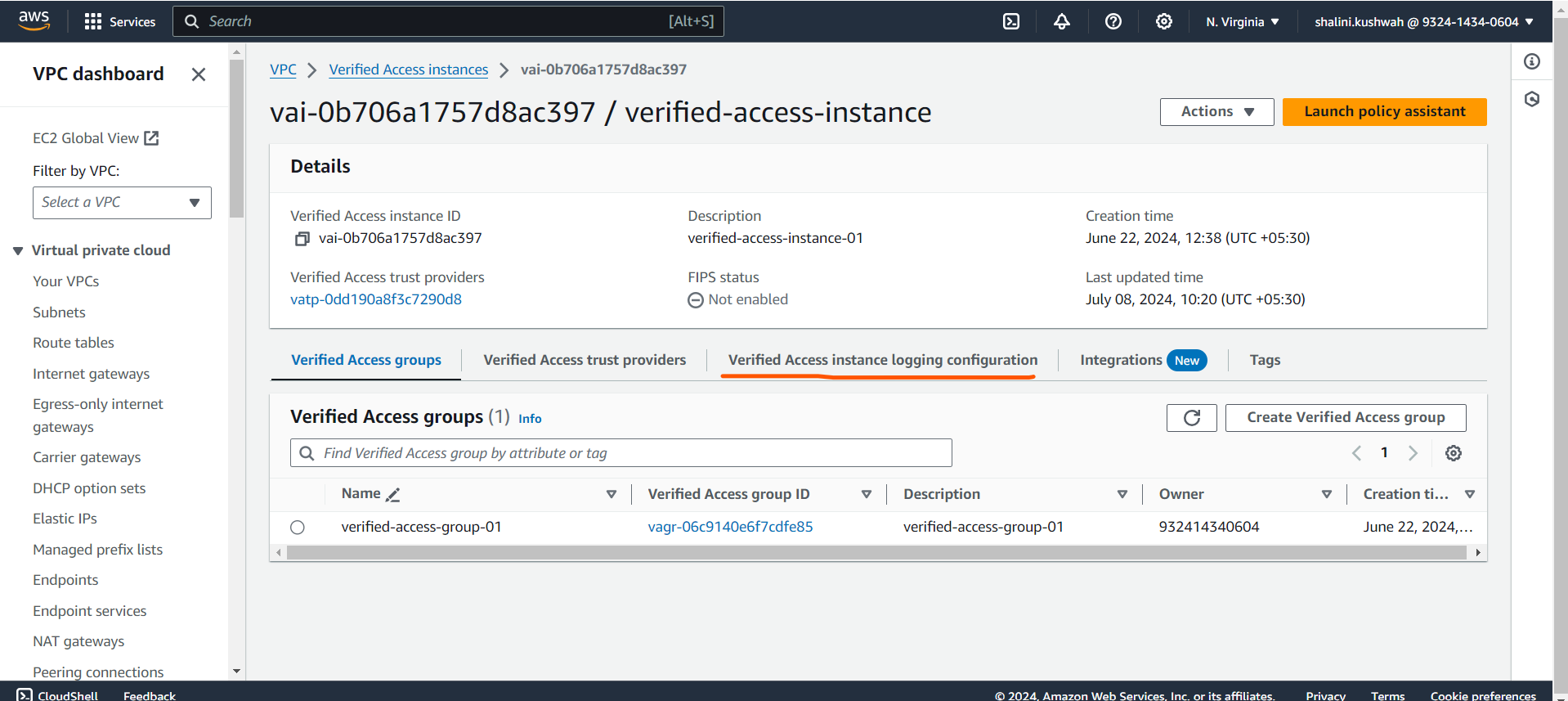
Task: Open the settings gear in top bar
Action: (1164, 21)
